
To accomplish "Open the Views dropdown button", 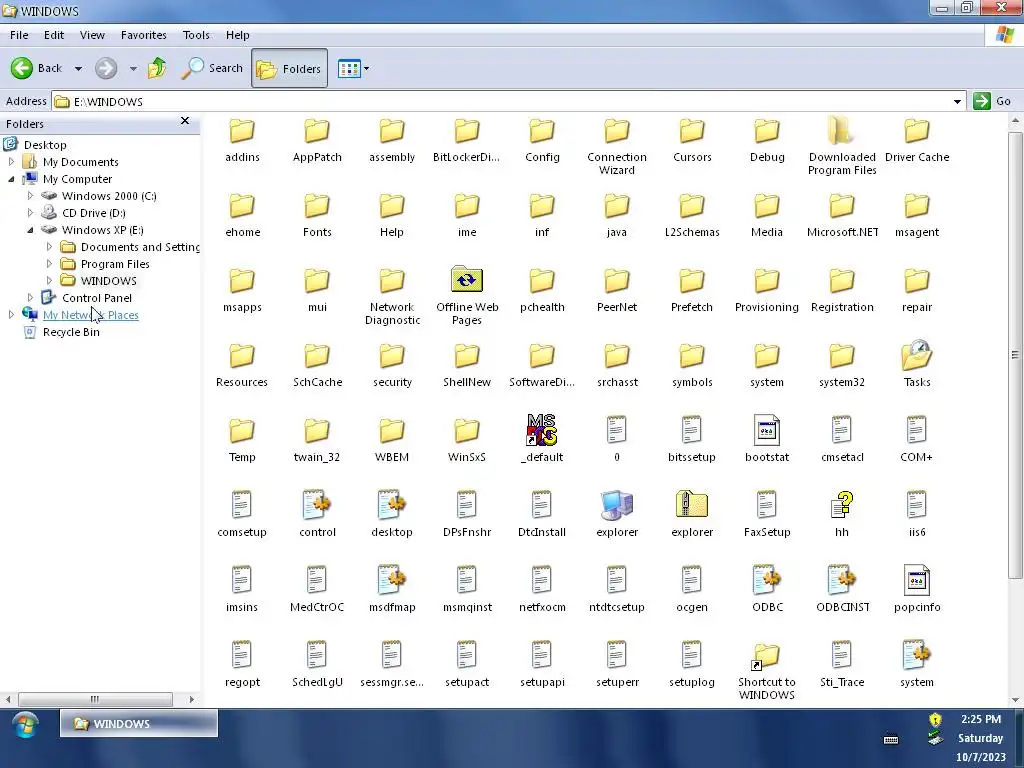I will (353, 68).
